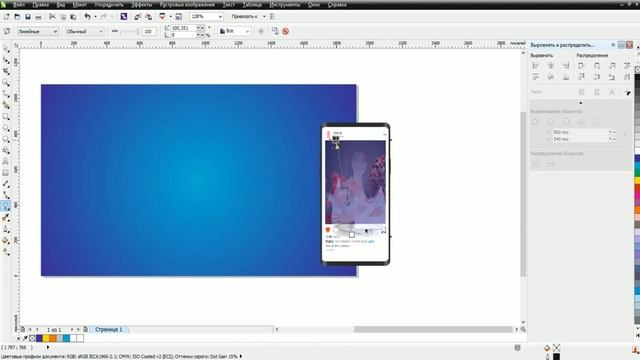
Task: Pick the orange swatch in document palette
Action: 53,338
